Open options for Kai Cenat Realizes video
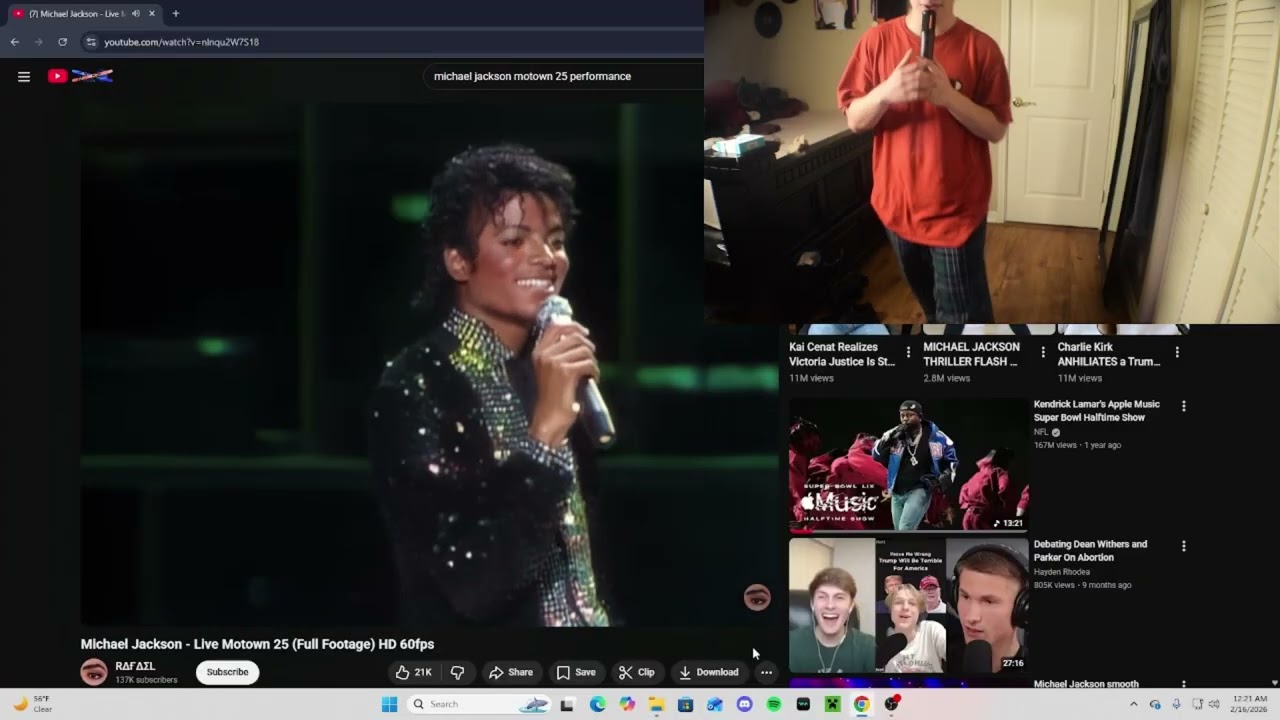The image size is (1280, 720). tap(908, 352)
